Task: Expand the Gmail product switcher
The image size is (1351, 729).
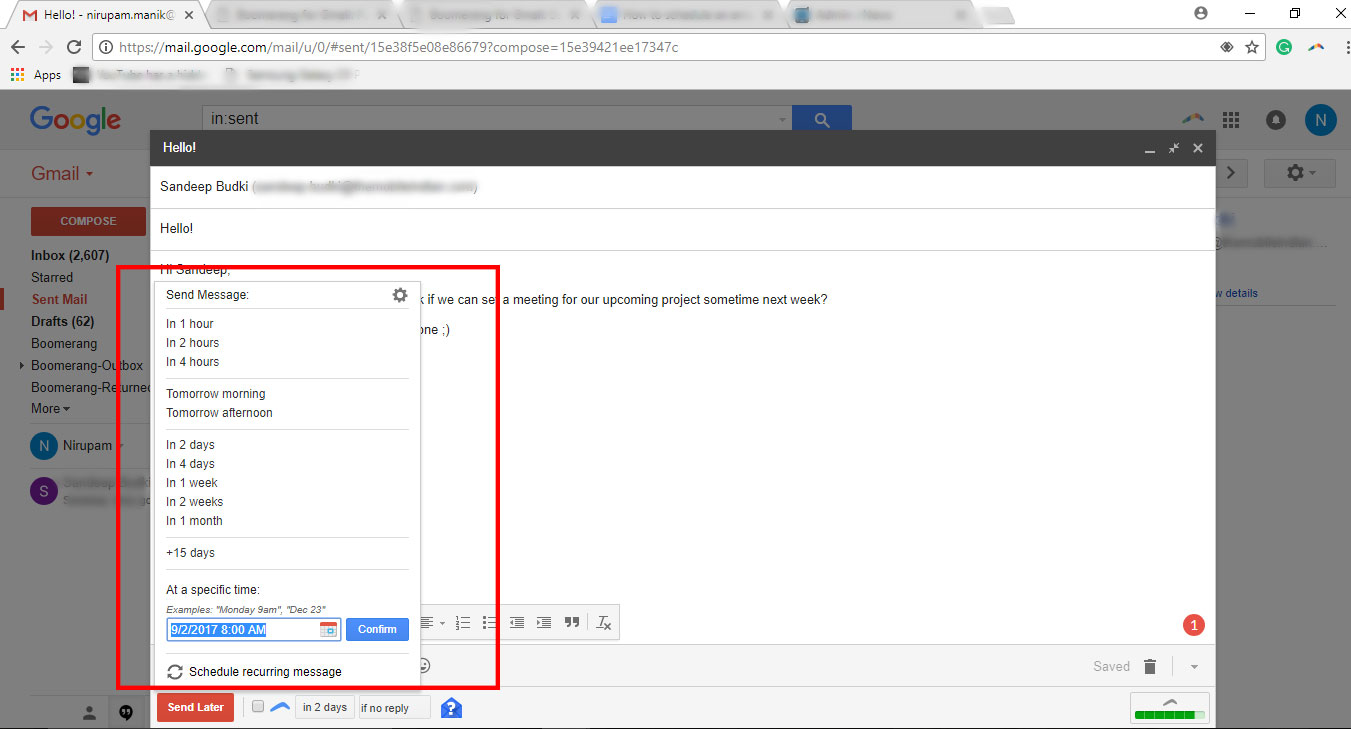Action: [x=62, y=173]
